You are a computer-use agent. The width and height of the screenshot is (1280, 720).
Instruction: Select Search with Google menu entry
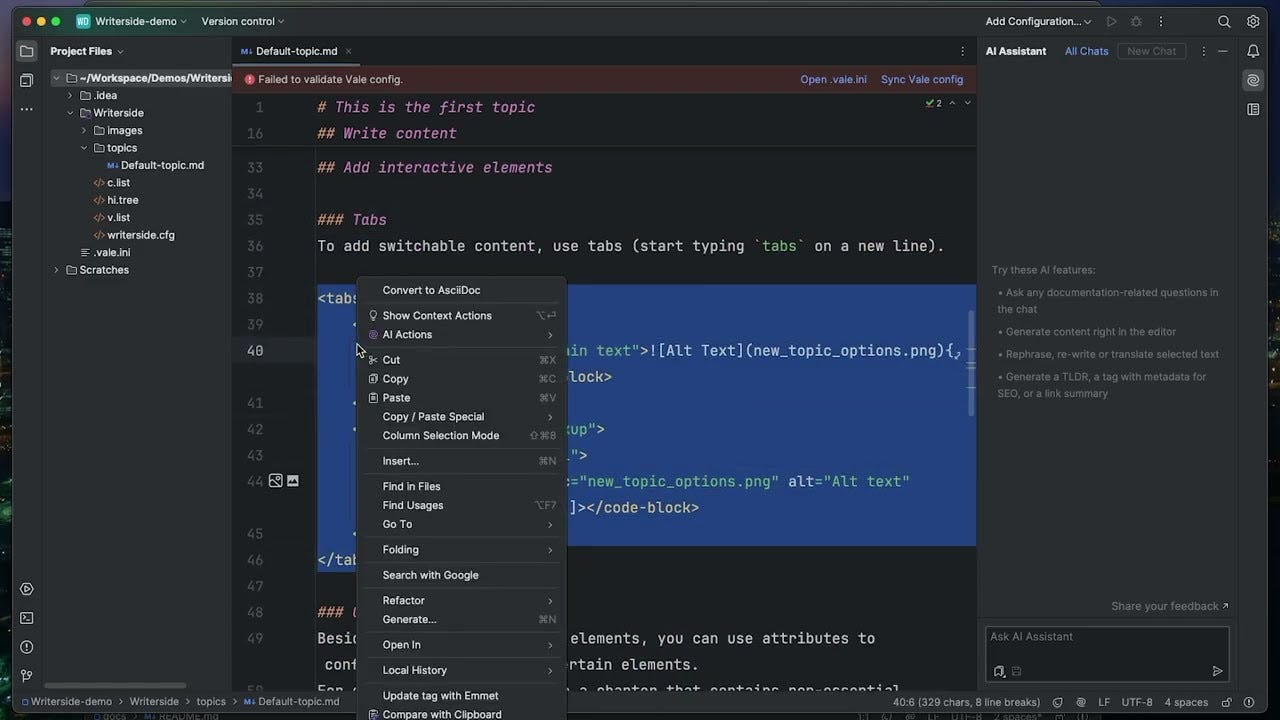click(461, 575)
